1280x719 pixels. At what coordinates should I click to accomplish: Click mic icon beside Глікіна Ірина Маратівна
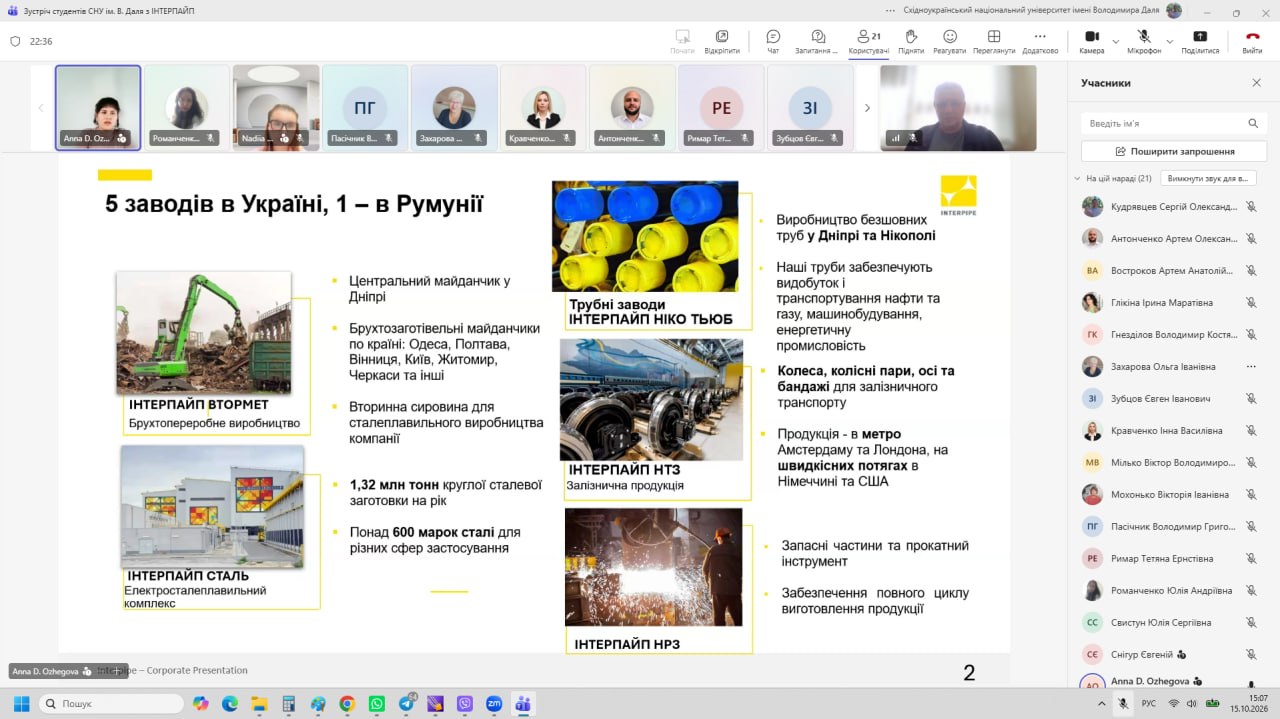tap(1250, 303)
